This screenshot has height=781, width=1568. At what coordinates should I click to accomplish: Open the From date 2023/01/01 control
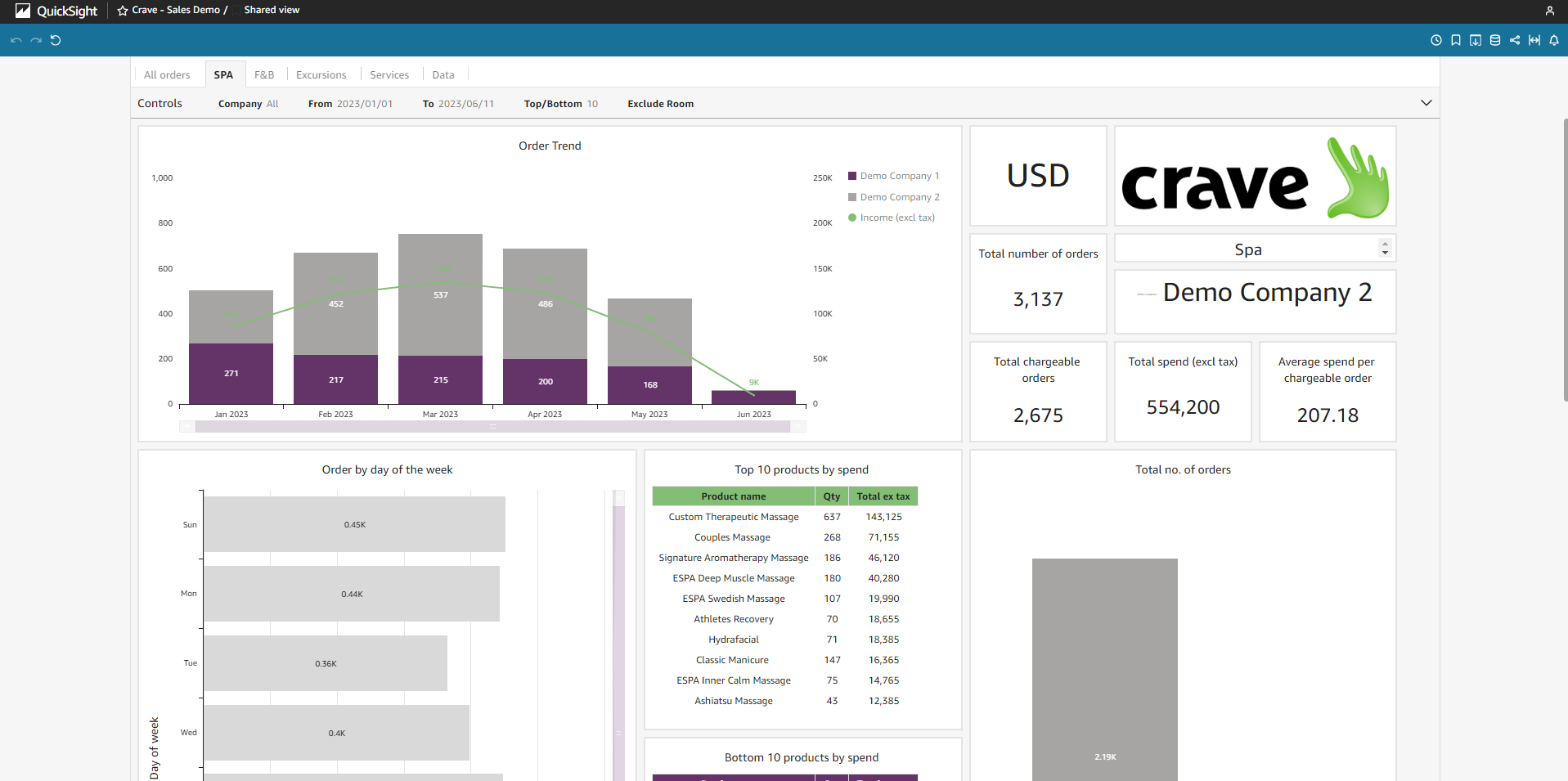350,104
